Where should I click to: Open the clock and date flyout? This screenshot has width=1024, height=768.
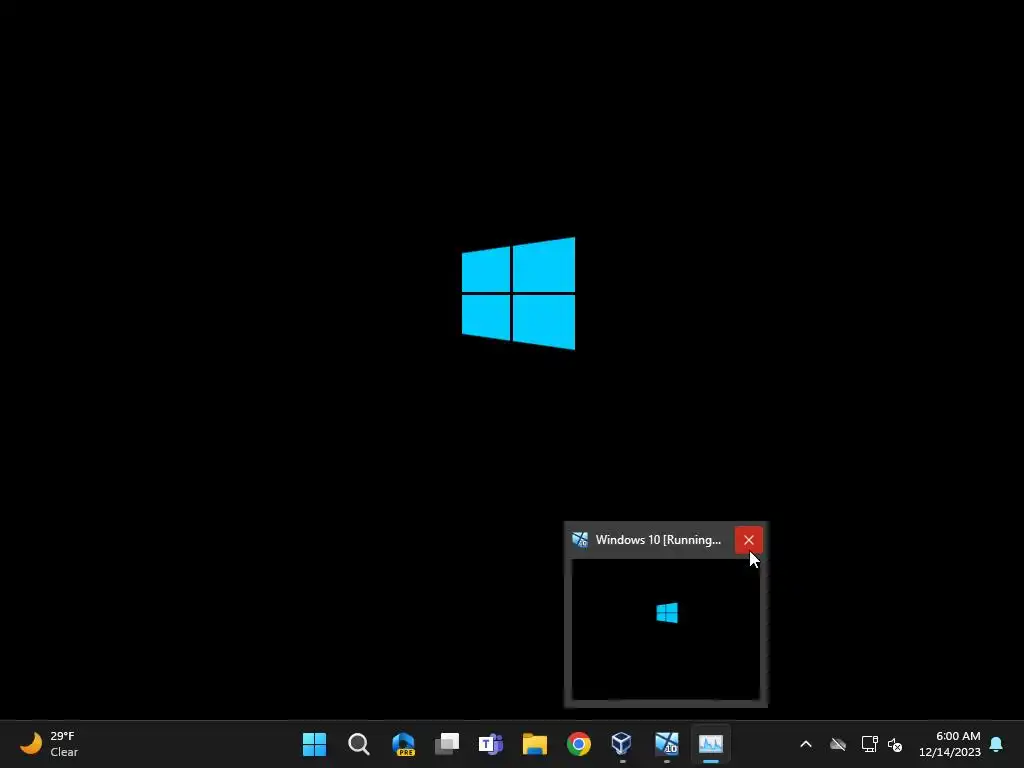coord(950,744)
